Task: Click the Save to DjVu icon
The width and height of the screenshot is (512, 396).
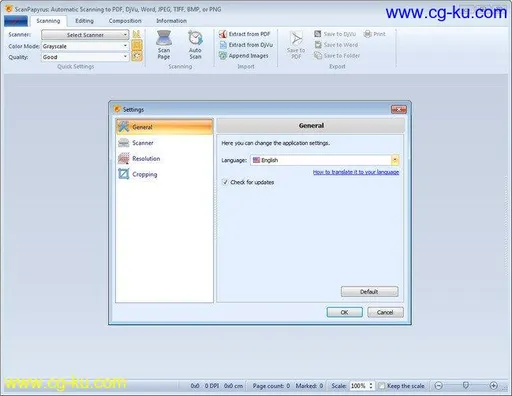Action: click(x=318, y=34)
